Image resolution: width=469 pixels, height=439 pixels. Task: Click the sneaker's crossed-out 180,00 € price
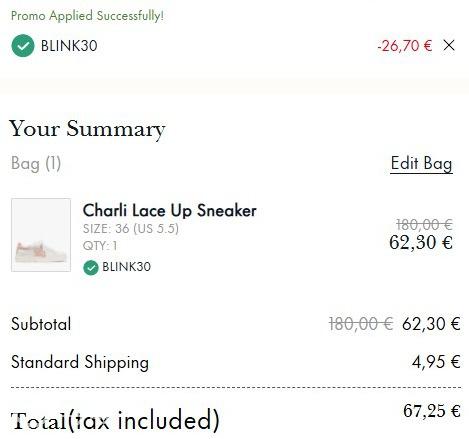pos(424,225)
